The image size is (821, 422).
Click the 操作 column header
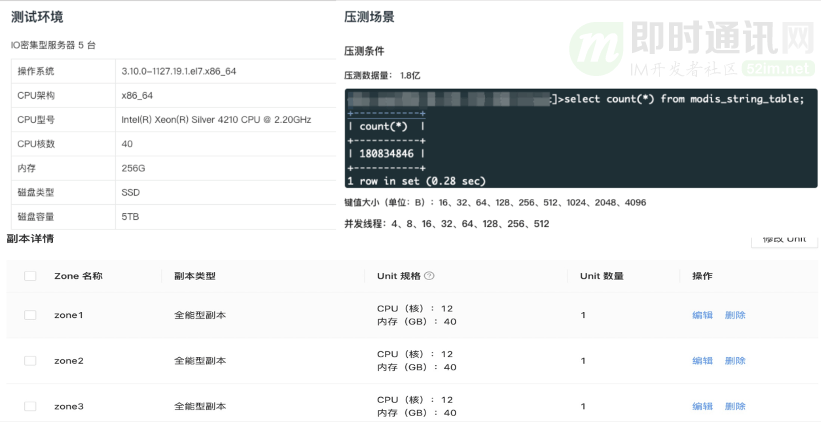(702, 276)
